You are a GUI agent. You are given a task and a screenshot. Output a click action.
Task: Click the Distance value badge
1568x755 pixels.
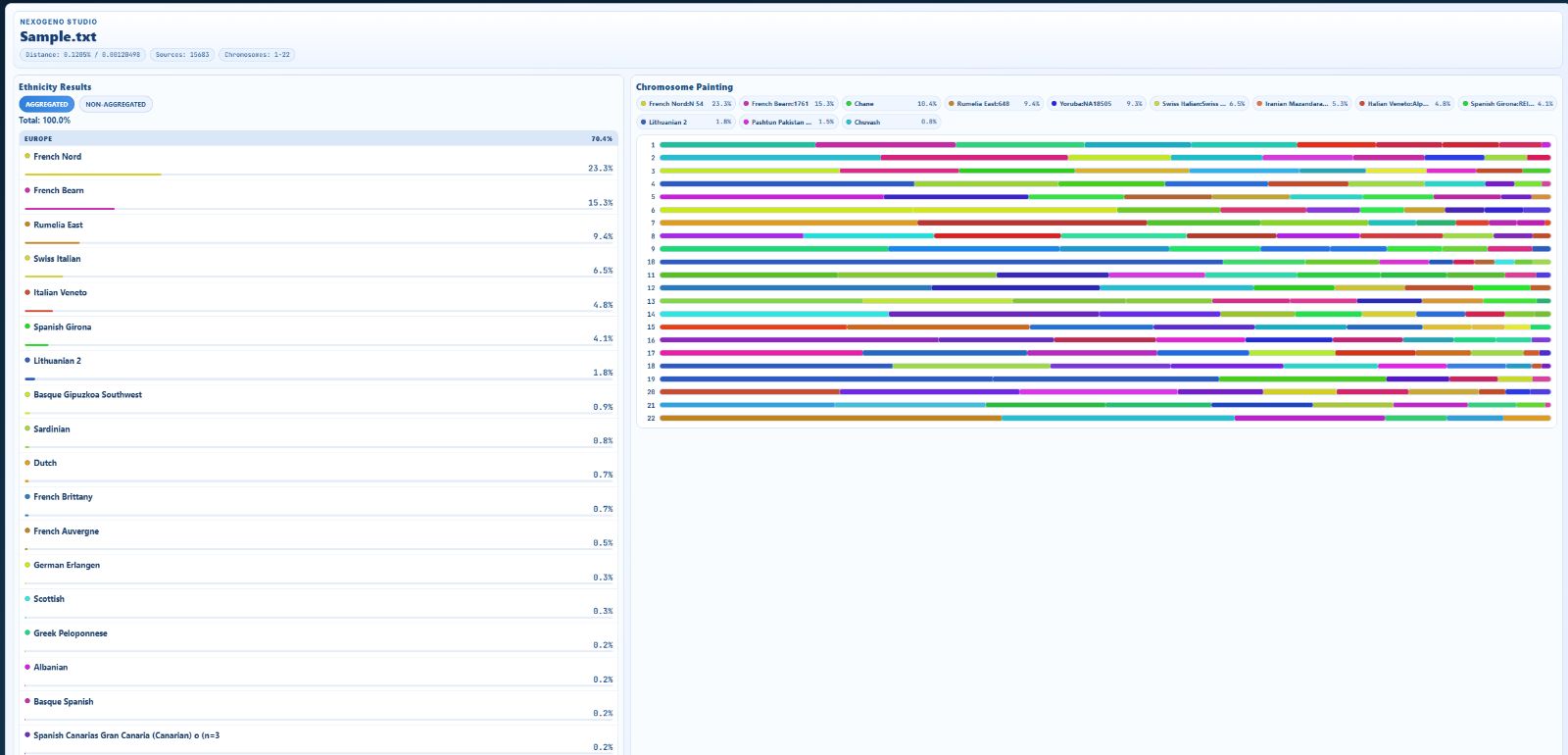(x=82, y=55)
